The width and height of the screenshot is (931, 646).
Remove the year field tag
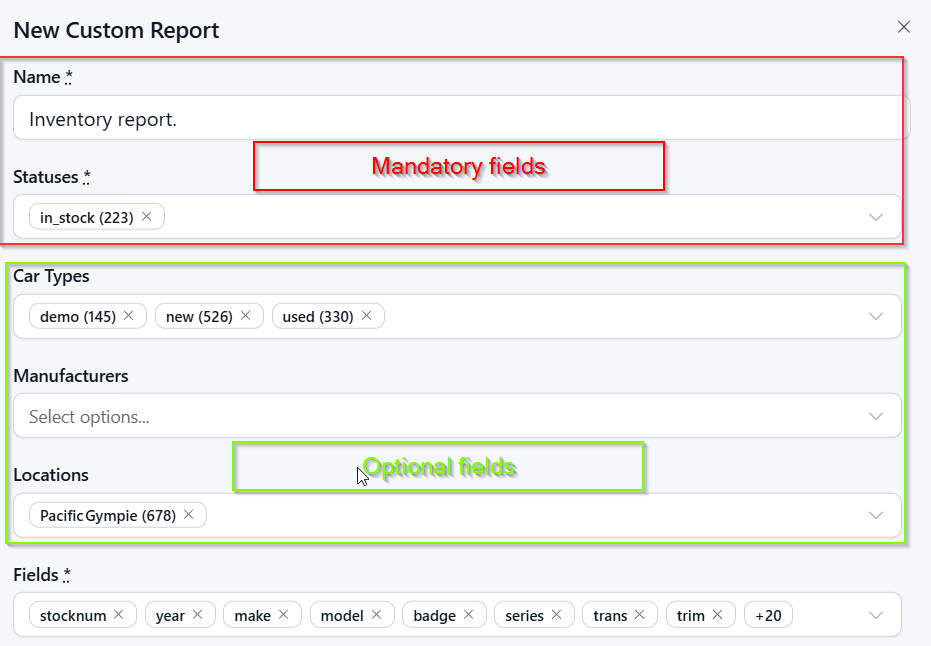[198, 615]
